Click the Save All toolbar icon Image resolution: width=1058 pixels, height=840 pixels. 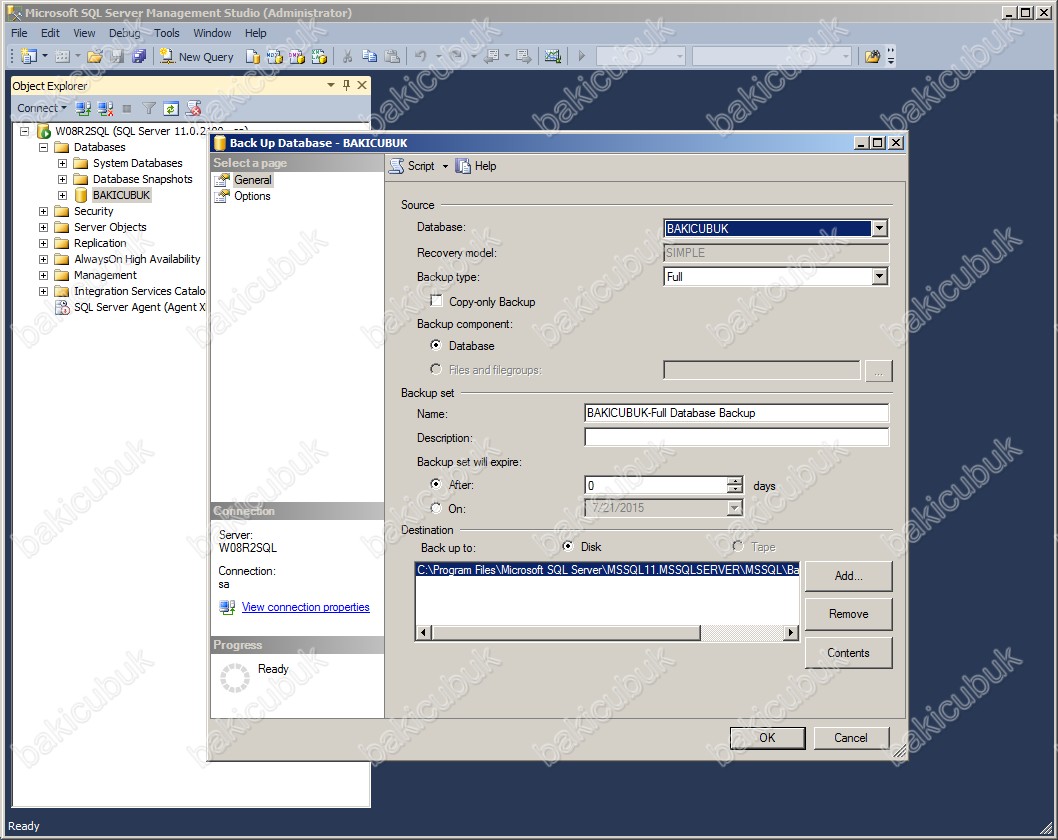(x=139, y=57)
